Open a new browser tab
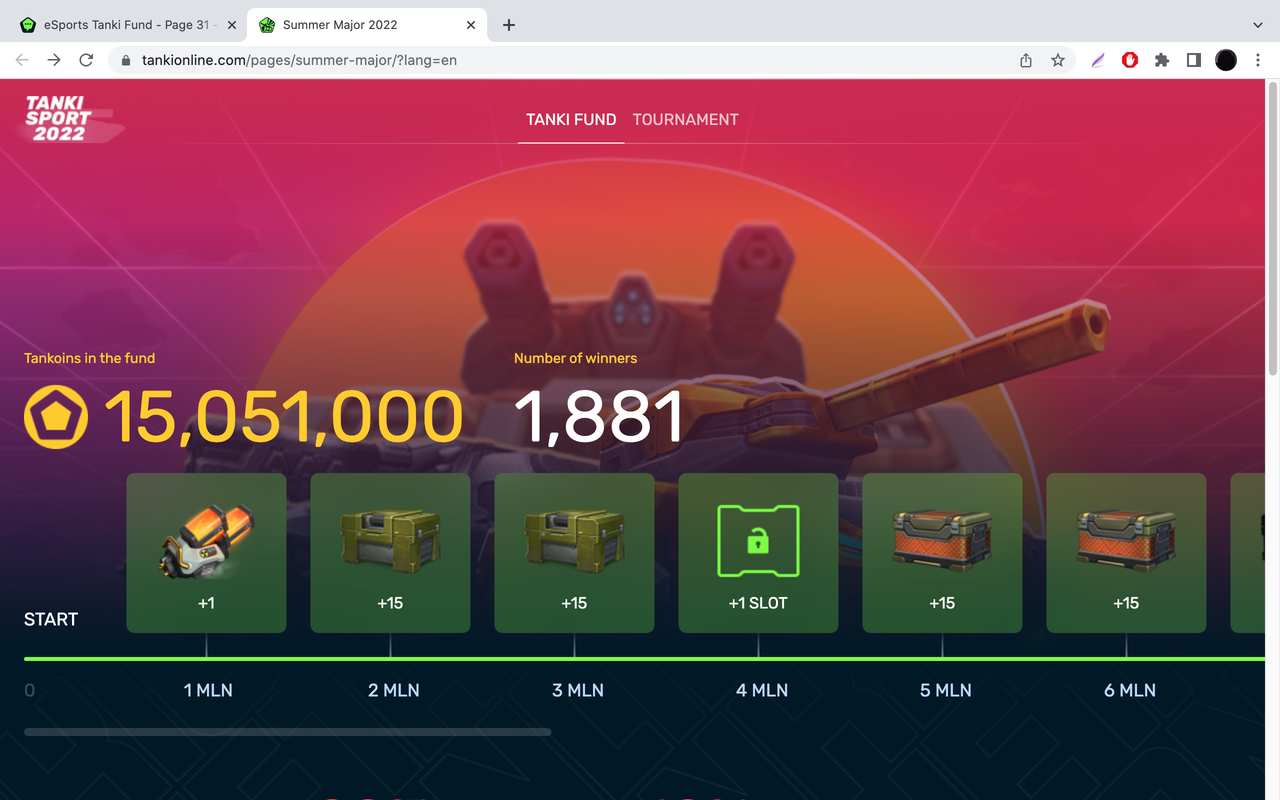This screenshot has height=800, width=1280. pyautogui.click(x=508, y=25)
